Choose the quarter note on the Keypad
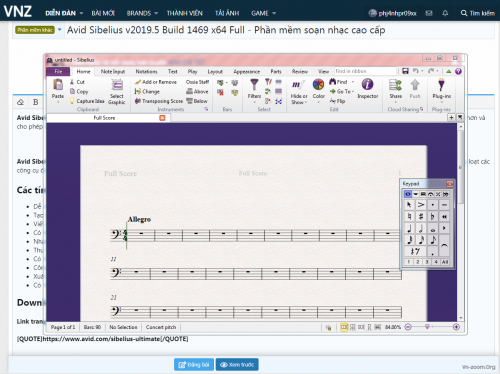 point(410,228)
